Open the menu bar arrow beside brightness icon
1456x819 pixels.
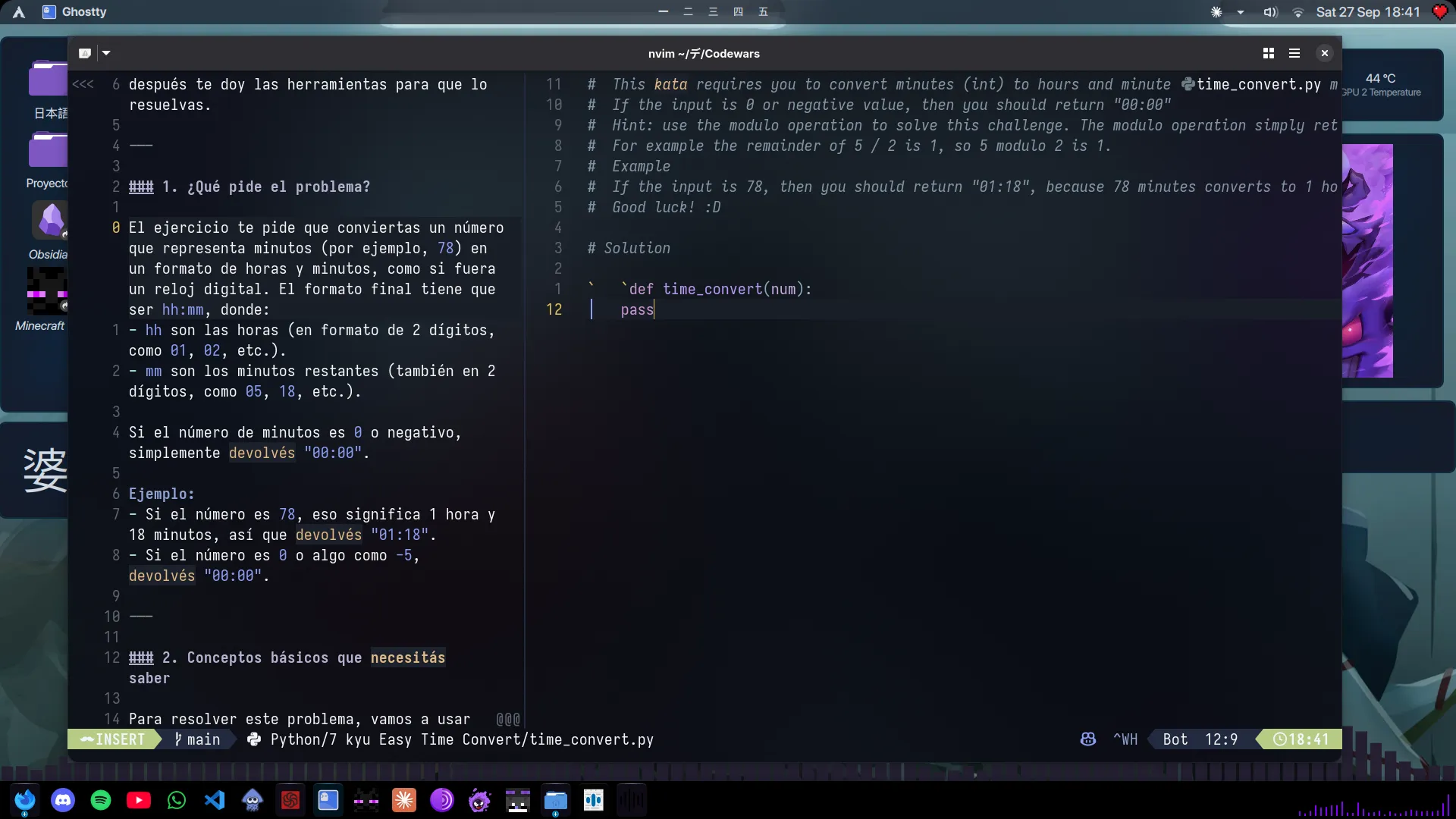pos(1240,12)
